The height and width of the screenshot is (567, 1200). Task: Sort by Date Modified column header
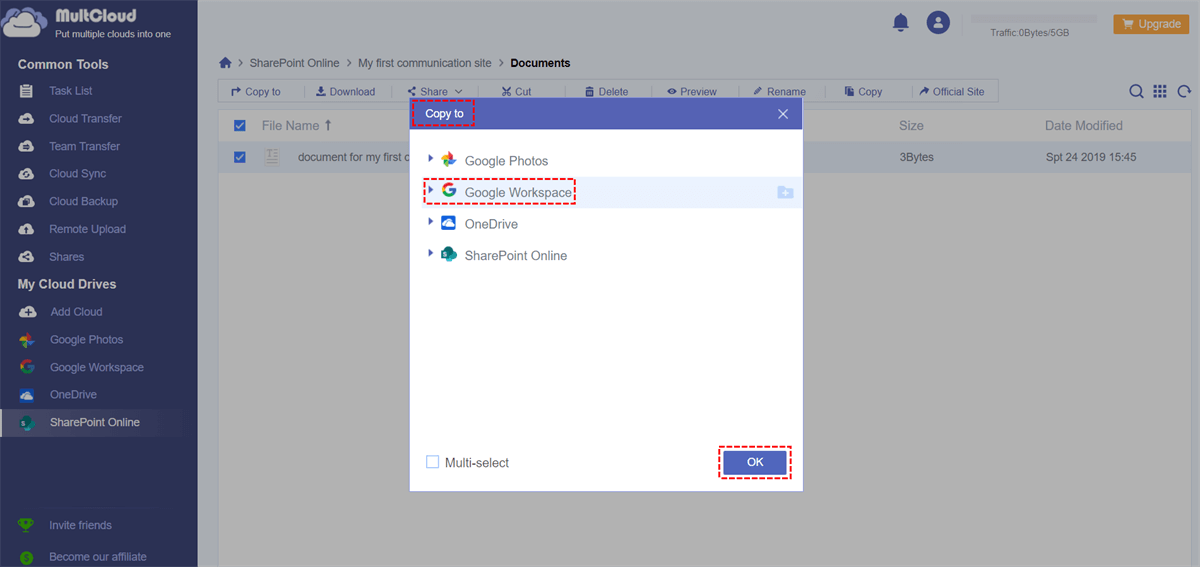pos(1084,126)
